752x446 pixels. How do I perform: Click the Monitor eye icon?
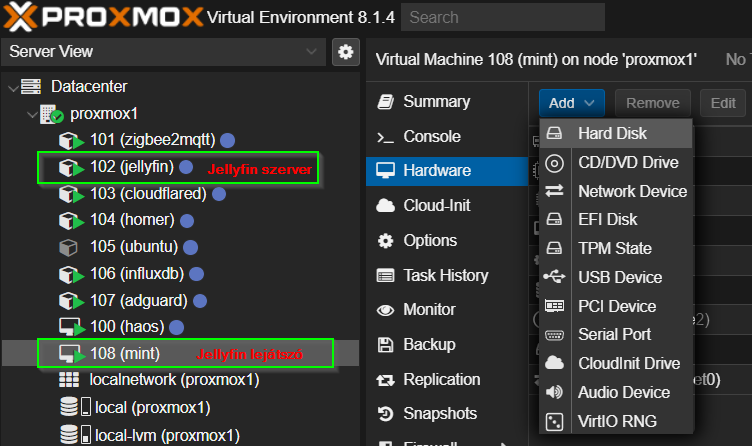click(x=386, y=310)
